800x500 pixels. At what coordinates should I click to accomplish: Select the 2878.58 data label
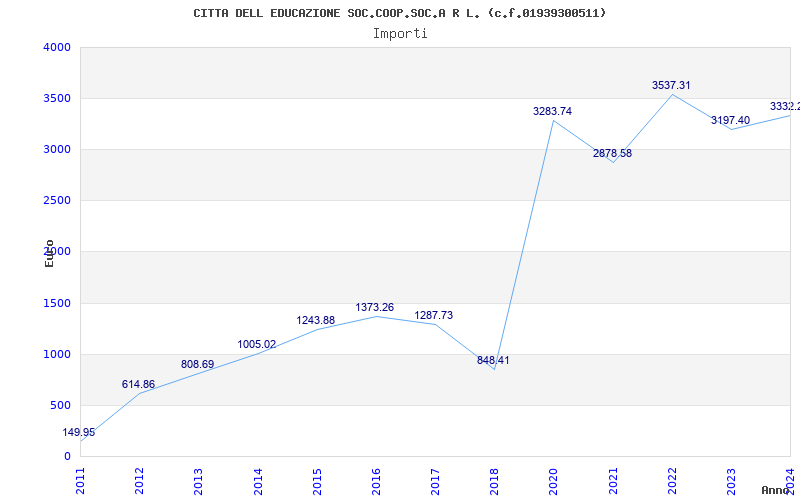[612, 154]
